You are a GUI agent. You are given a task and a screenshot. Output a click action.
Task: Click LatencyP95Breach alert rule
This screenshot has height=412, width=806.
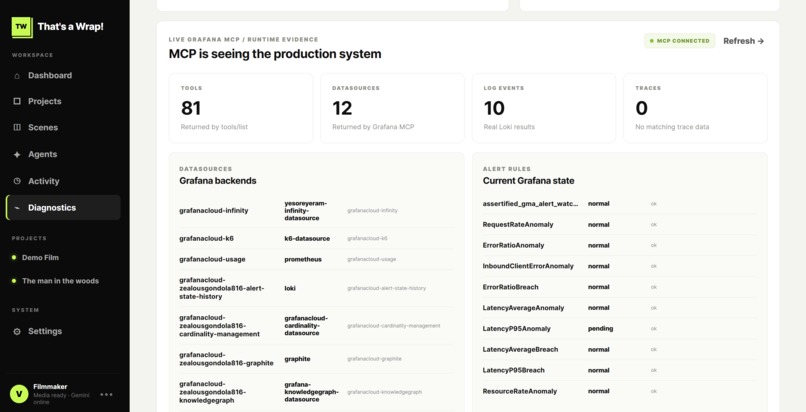pyautogui.click(x=514, y=370)
